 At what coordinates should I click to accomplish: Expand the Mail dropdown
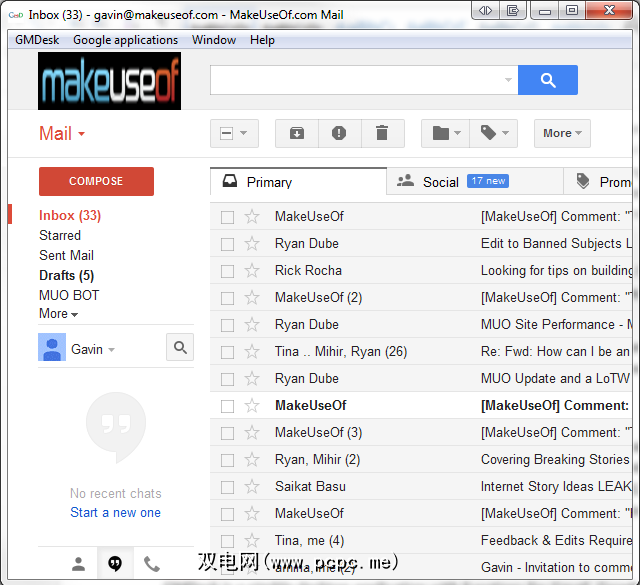point(62,133)
